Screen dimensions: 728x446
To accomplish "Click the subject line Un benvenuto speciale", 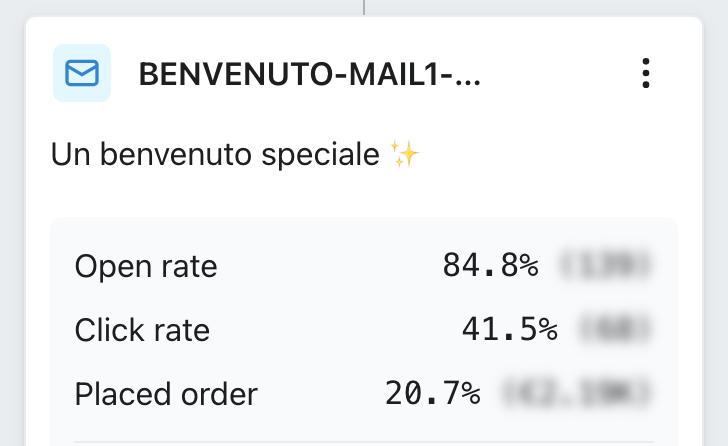I will (216, 155).
